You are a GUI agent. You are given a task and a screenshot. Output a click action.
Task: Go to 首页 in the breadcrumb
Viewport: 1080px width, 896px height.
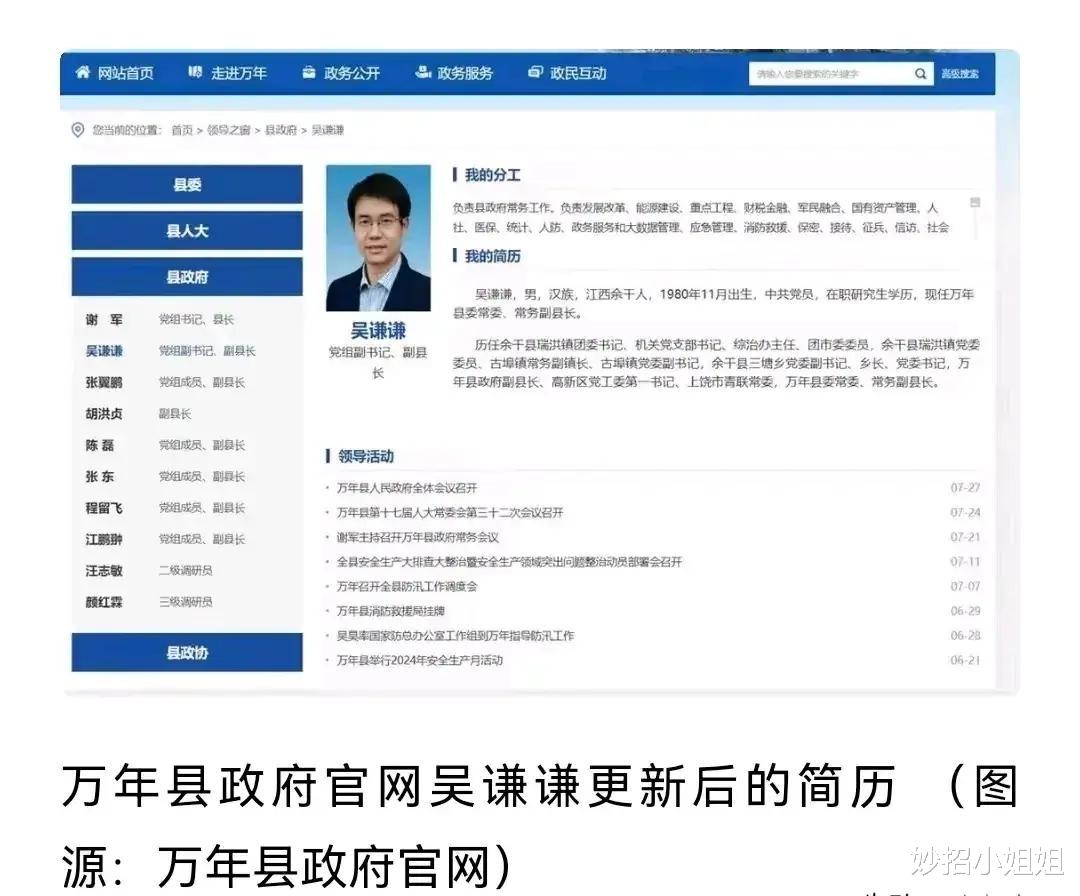pos(182,130)
